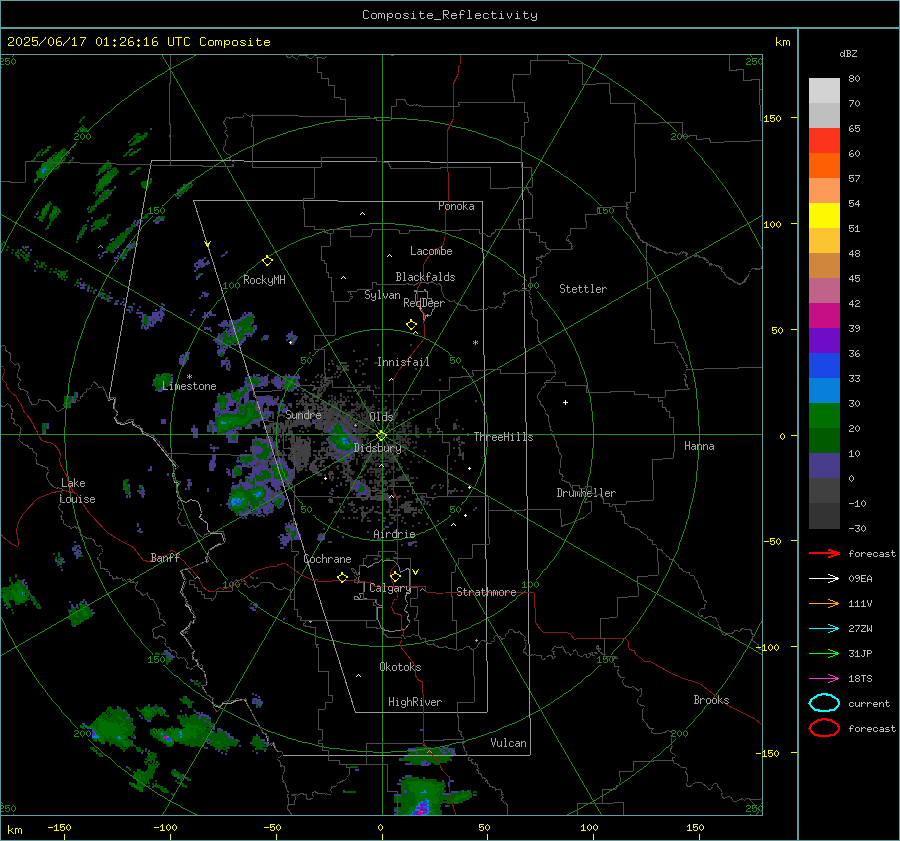The width and height of the screenshot is (900, 841).
Task: Click the Banff town label
Action: [165, 557]
